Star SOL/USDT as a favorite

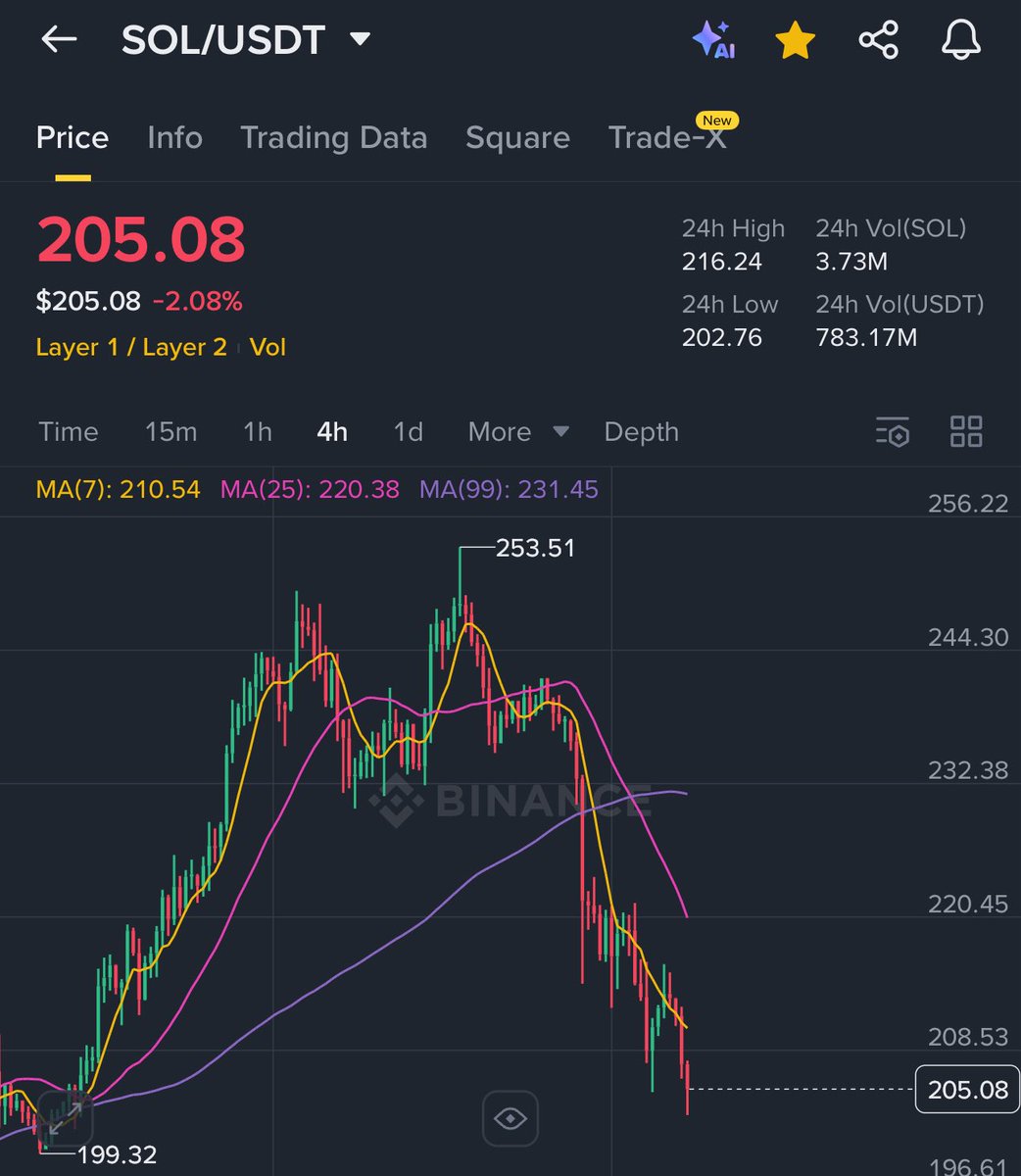794,40
